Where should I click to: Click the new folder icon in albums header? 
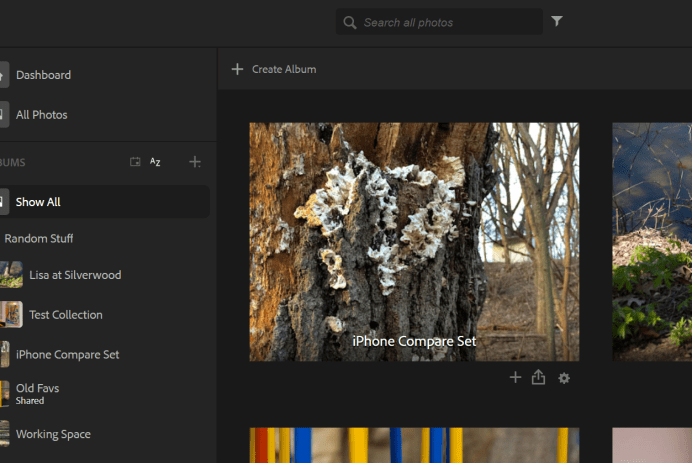135,162
